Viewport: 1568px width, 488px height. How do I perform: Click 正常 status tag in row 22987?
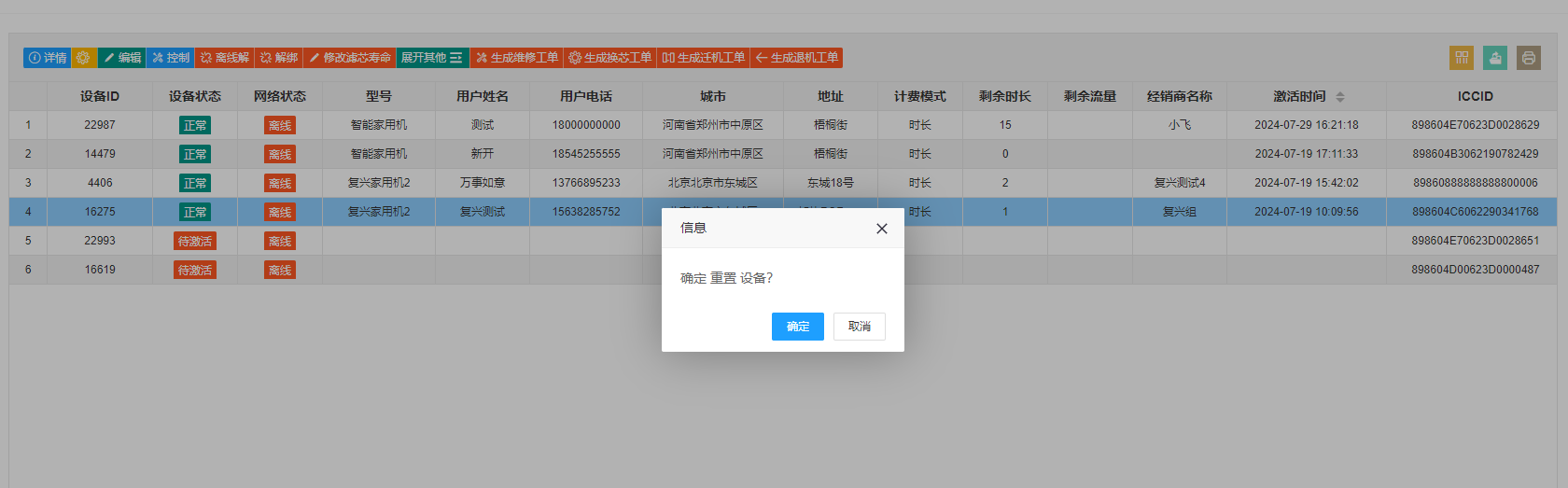[x=195, y=125]
